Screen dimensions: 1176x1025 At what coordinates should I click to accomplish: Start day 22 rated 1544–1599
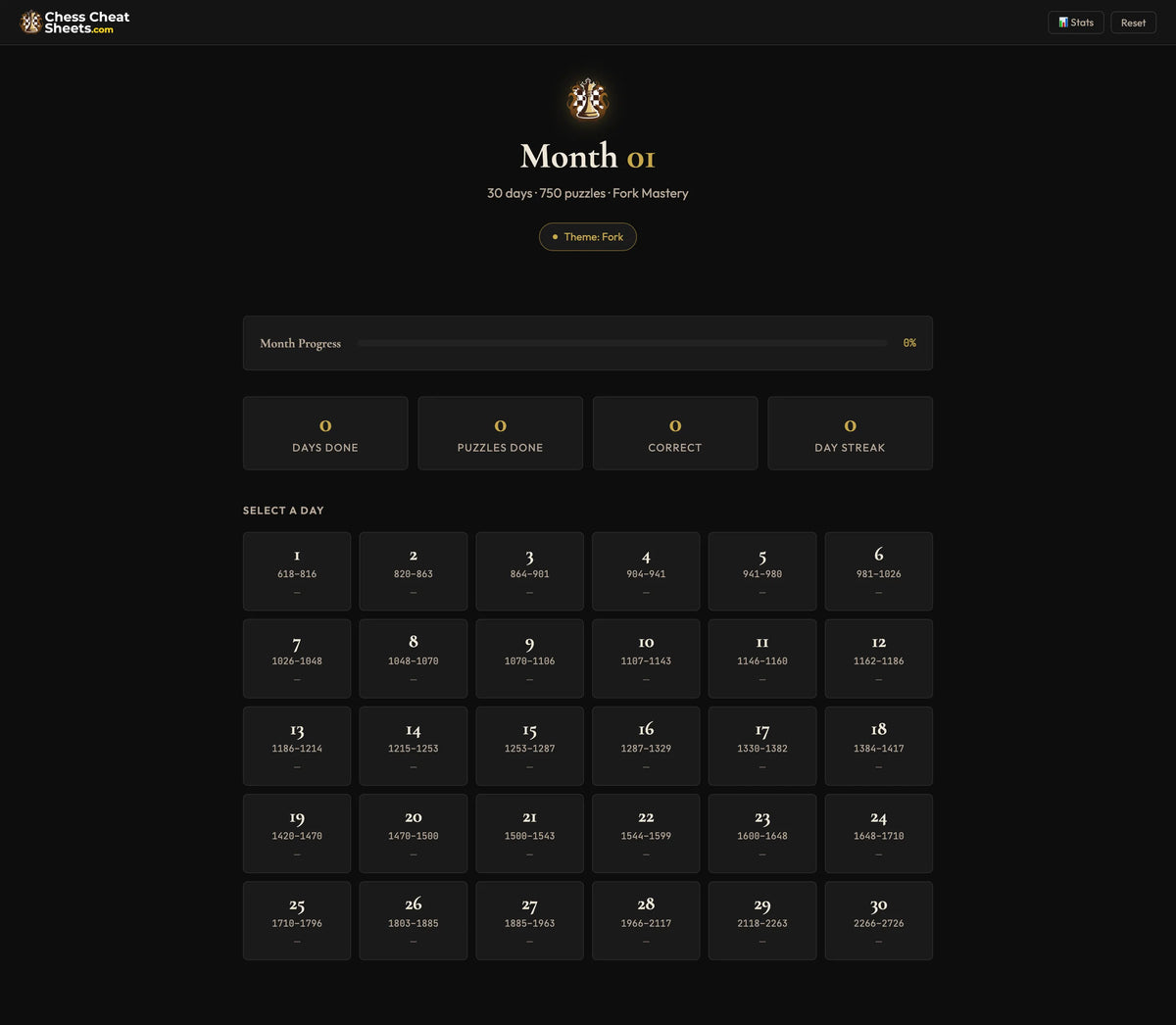646,833
